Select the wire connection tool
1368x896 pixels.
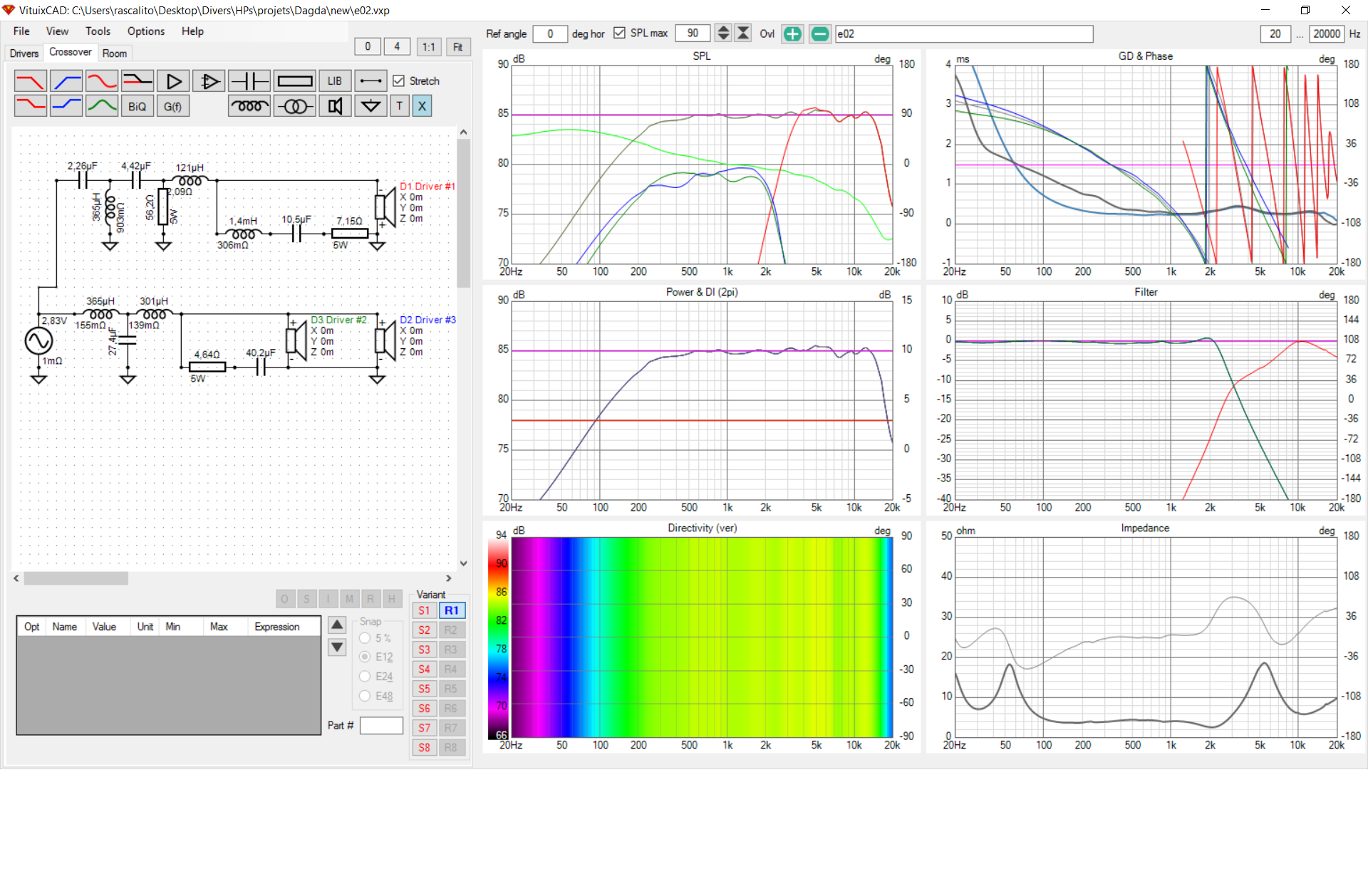[370, 81]
